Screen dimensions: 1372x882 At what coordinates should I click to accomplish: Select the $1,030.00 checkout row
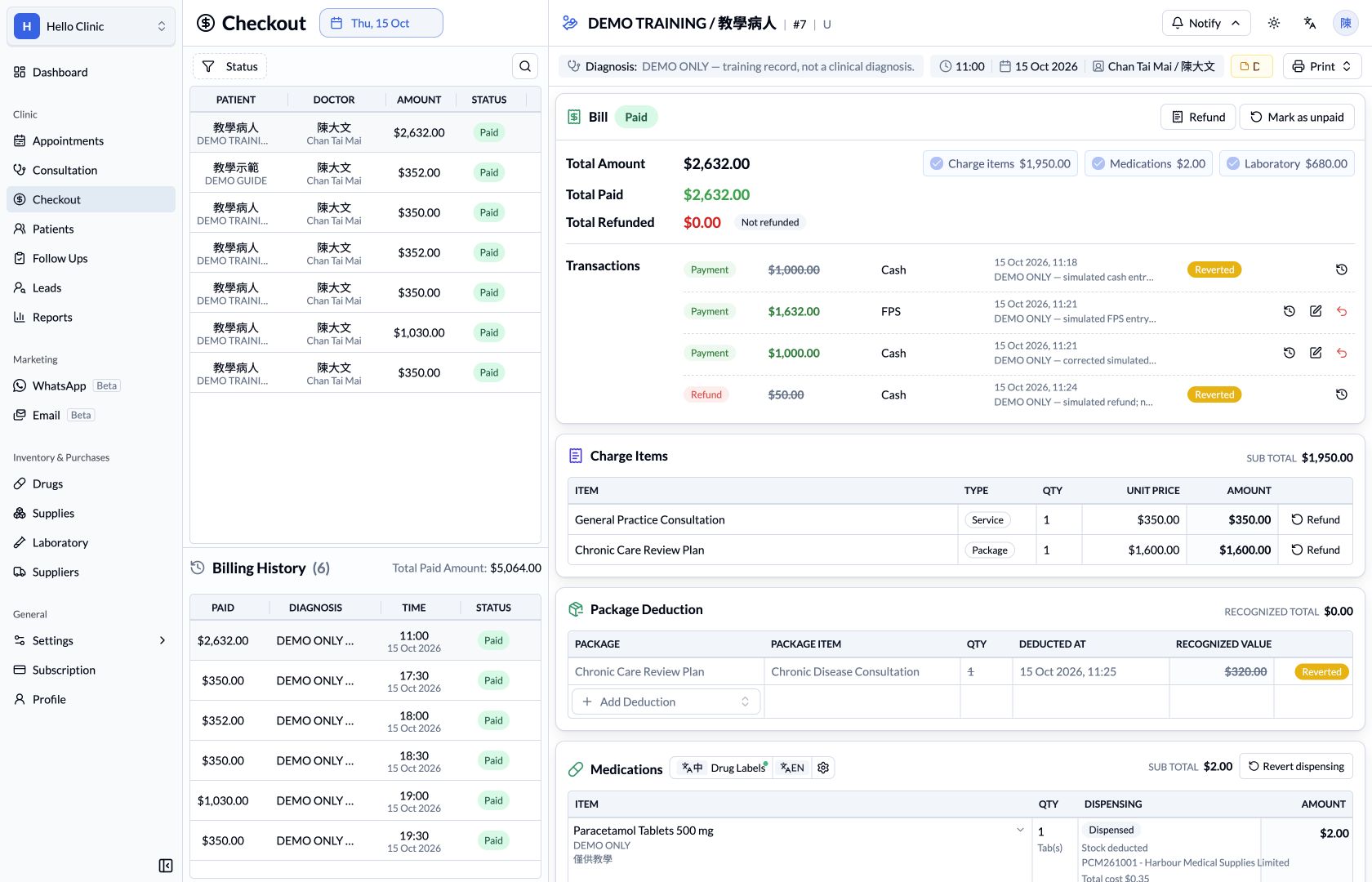coord(365,332)
